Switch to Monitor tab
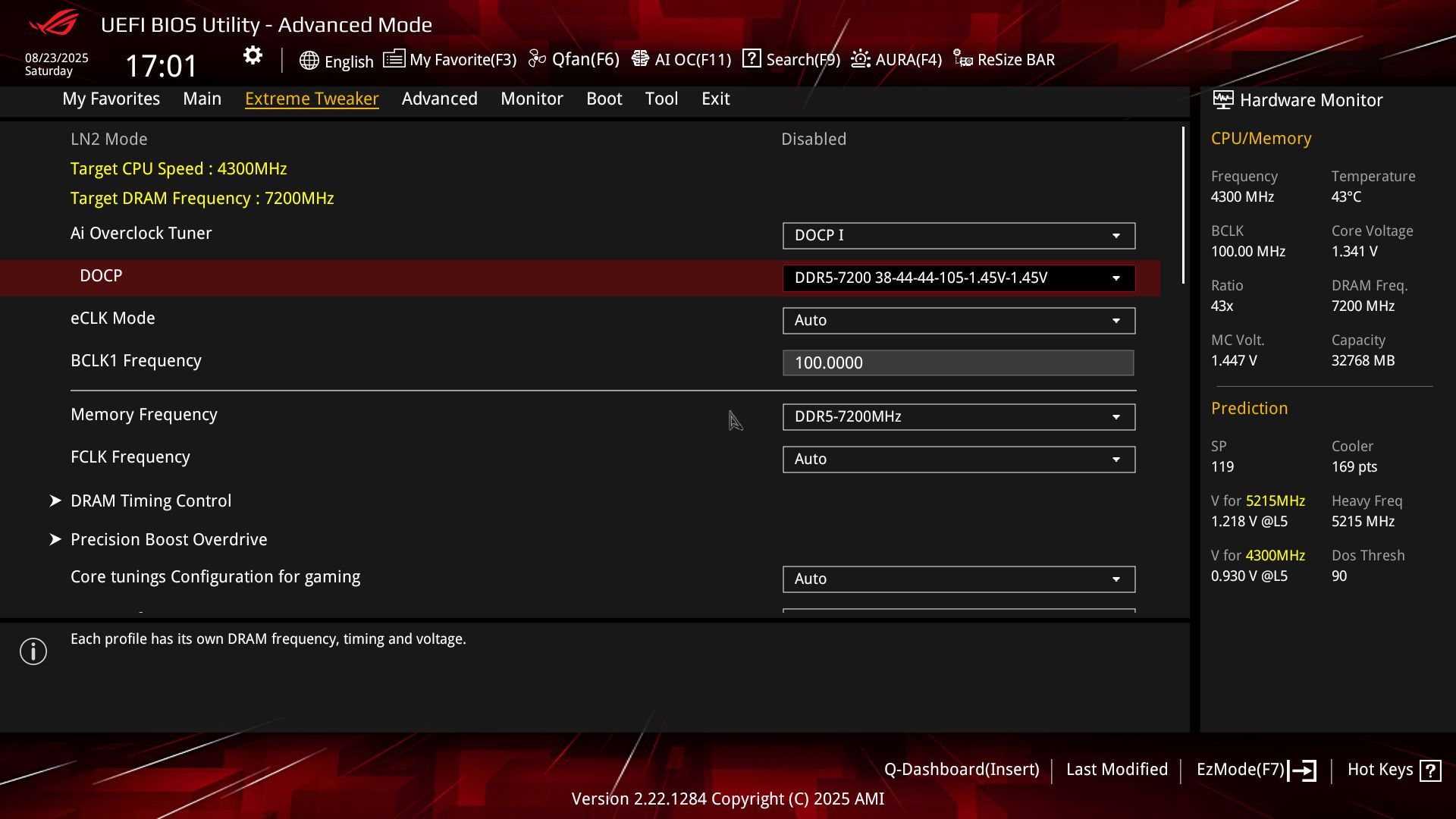This screenshot has width=1456, height=819. [532, 99]
